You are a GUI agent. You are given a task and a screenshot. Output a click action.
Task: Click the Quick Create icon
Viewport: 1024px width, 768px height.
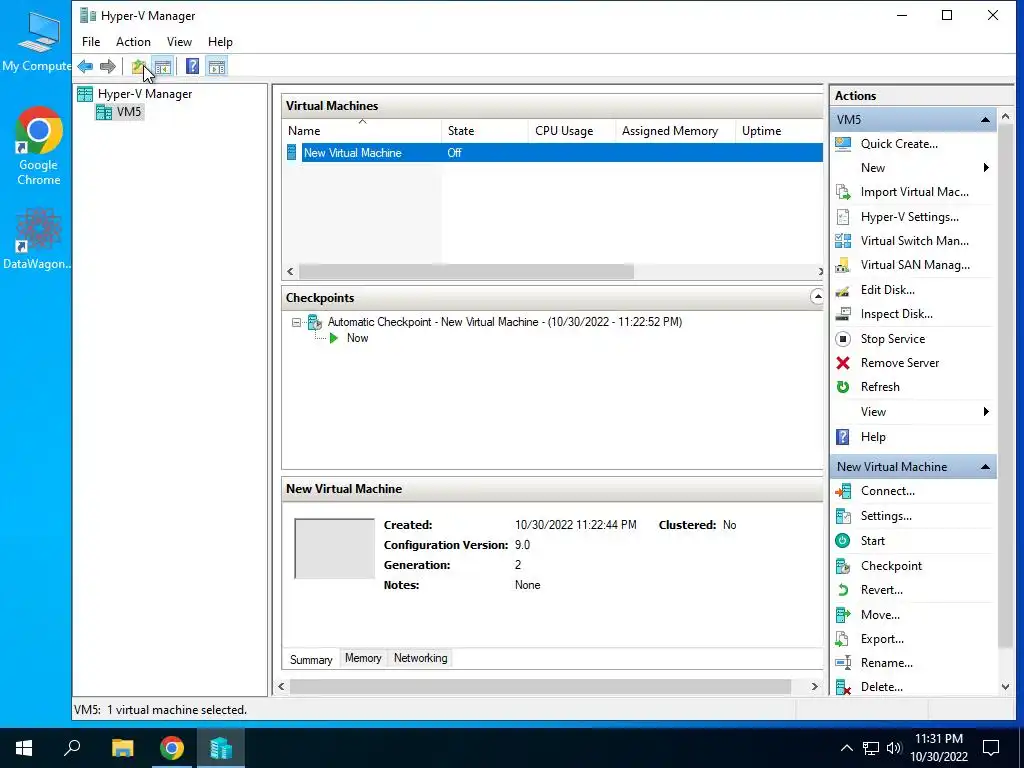pyautogui.click(x=843, y=144)
